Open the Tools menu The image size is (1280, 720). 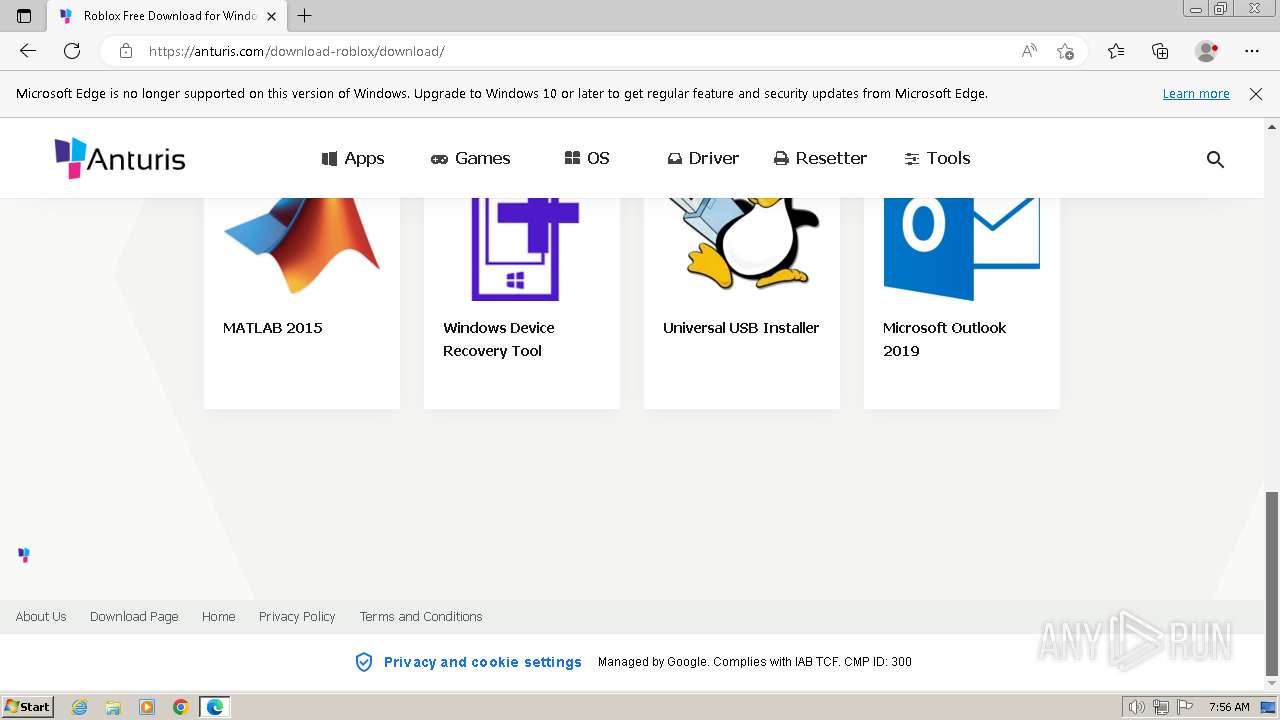pos(937,158)
